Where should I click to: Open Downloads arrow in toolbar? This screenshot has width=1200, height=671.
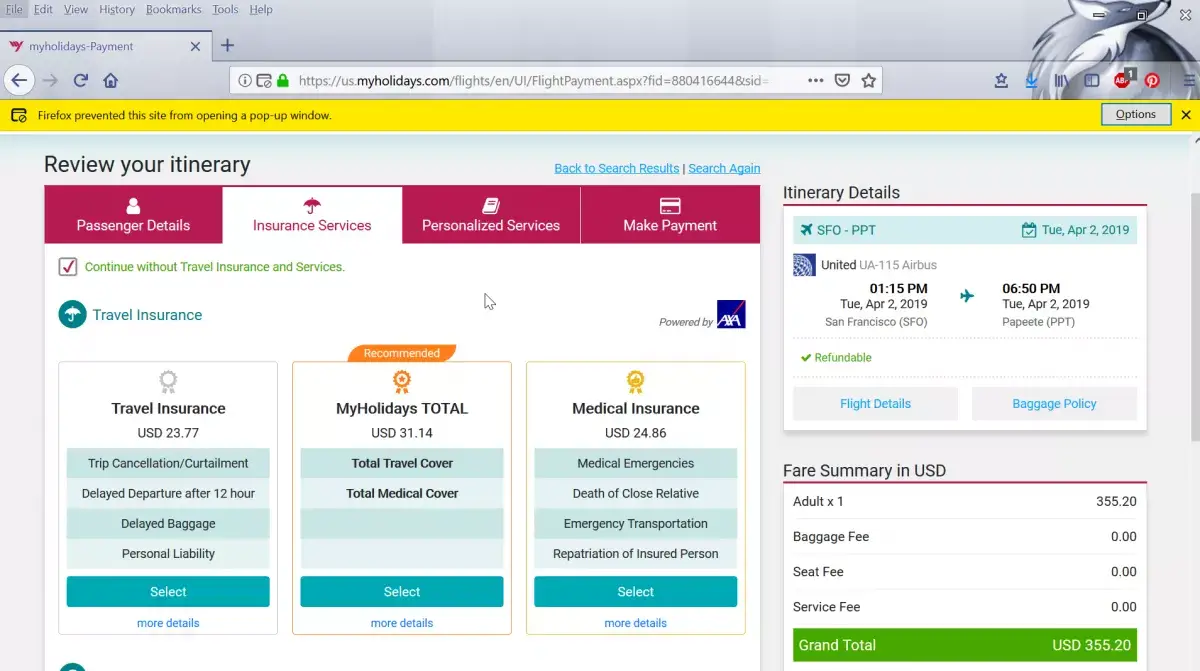[1031, 80]
